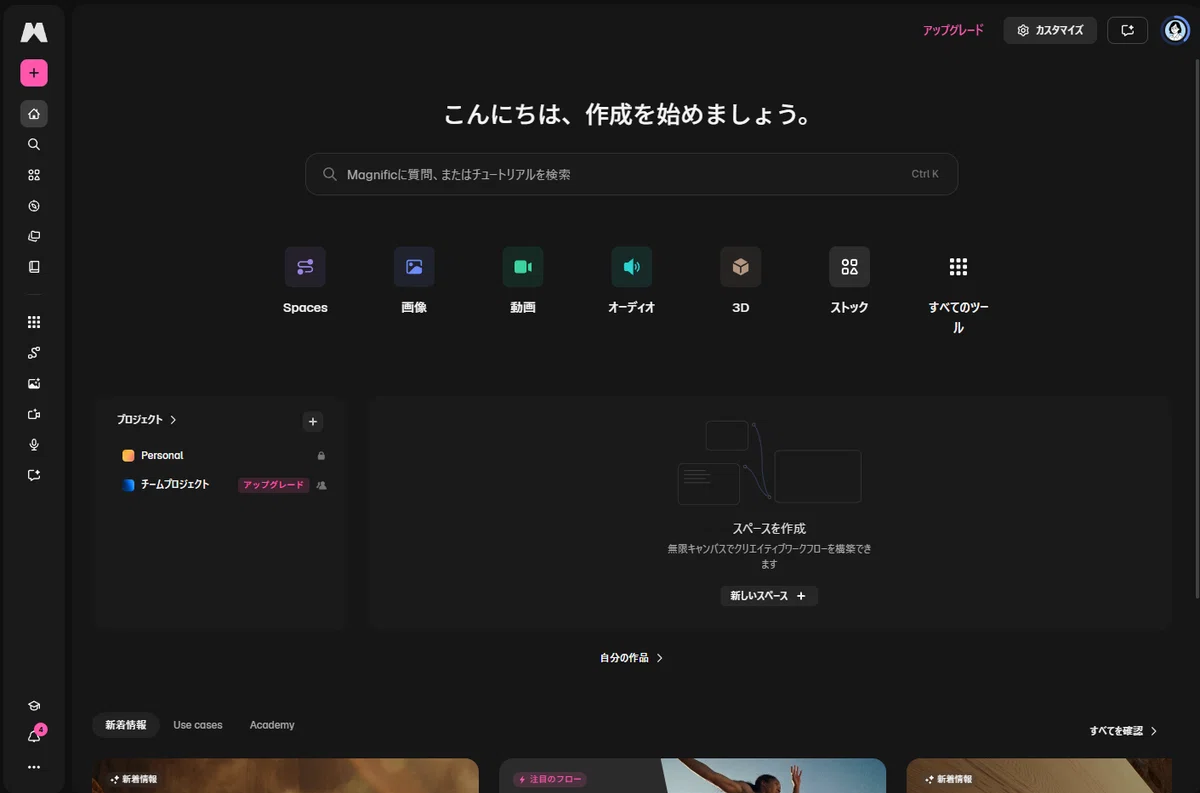Open the sidebar image generator icon
1200x793 pixels.
click(x=34, y=384)
